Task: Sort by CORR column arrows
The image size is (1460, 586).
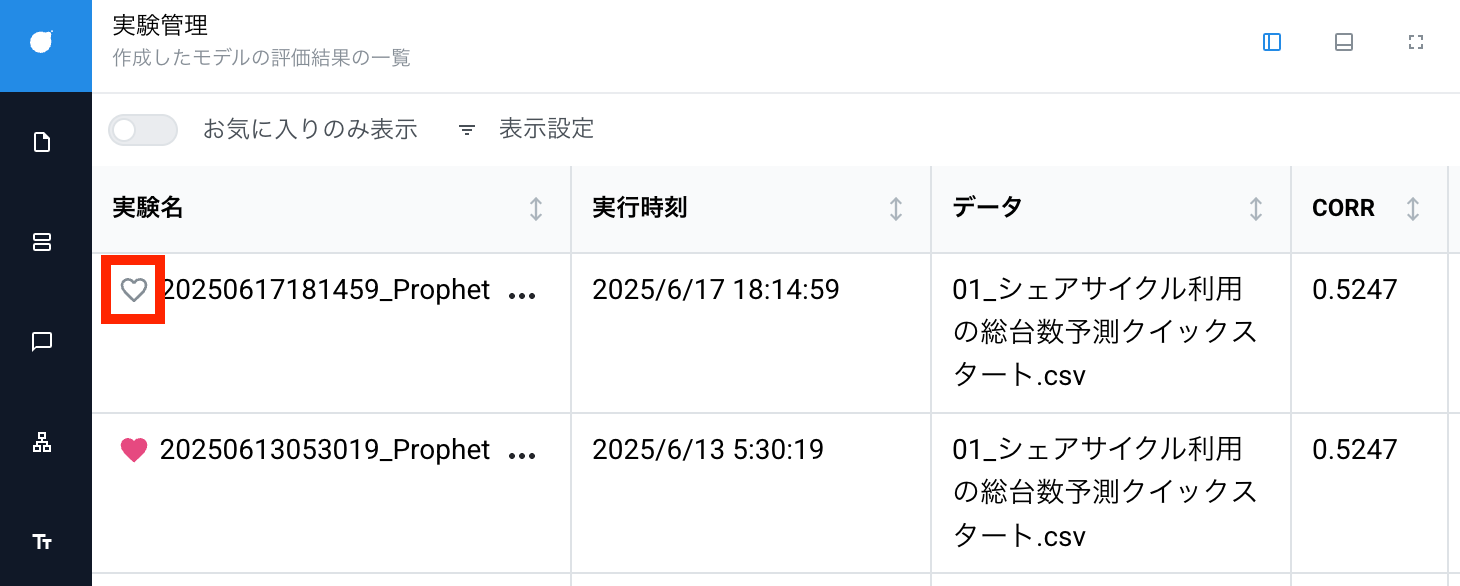Action: (1413, 209)
